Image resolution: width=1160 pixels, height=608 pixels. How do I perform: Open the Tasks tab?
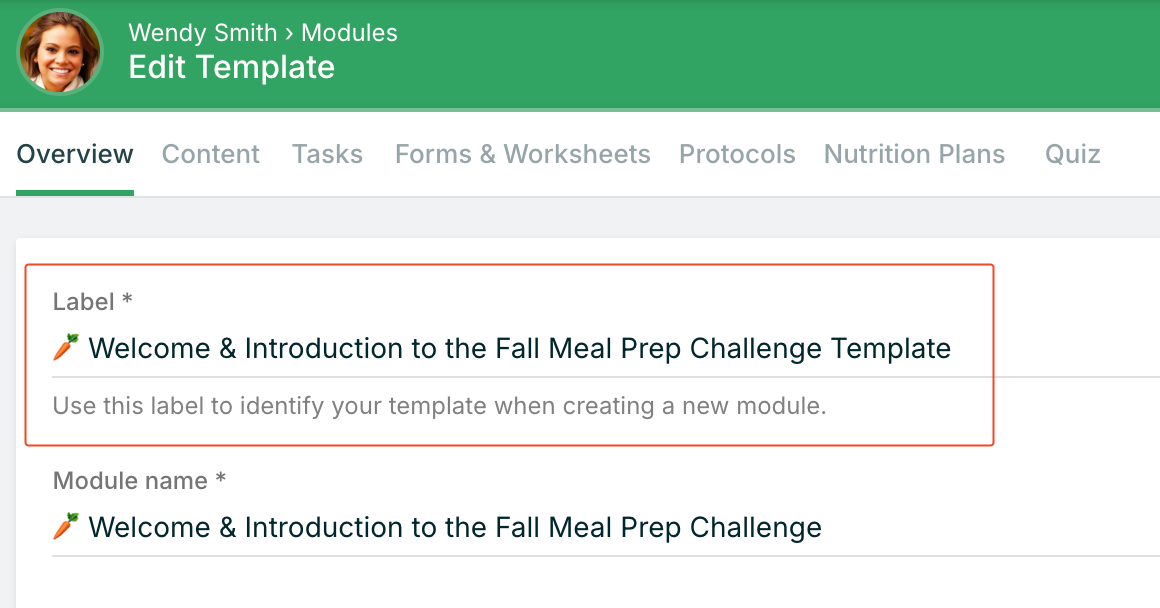(327, 154)
